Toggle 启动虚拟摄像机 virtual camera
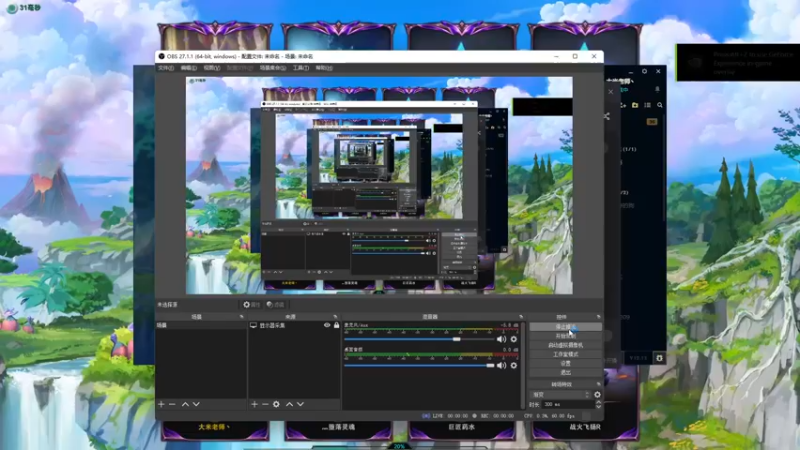This screenshot has width=800, height=450. [x=565, y=345]
